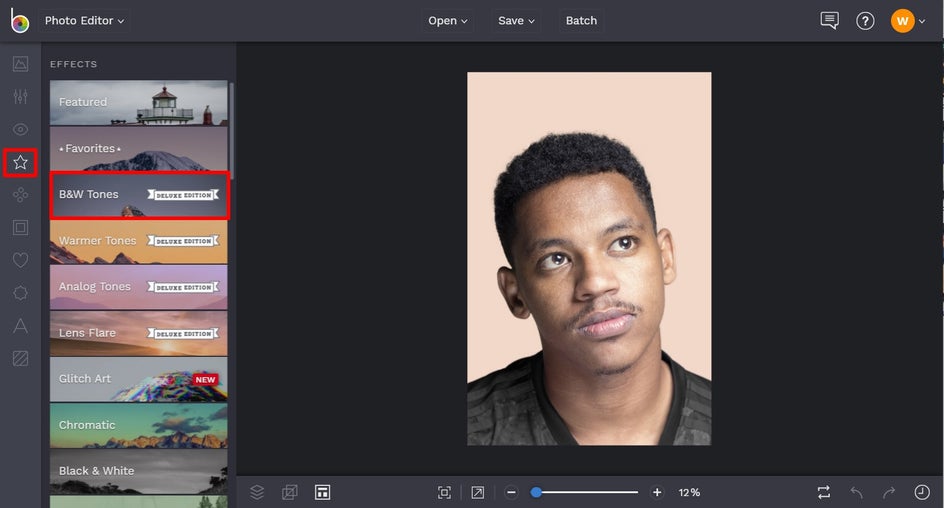Viewport: 944px width, 508px height.
Task: Click the repeat/compare arrows icon
Action: [x=824, y=492]
